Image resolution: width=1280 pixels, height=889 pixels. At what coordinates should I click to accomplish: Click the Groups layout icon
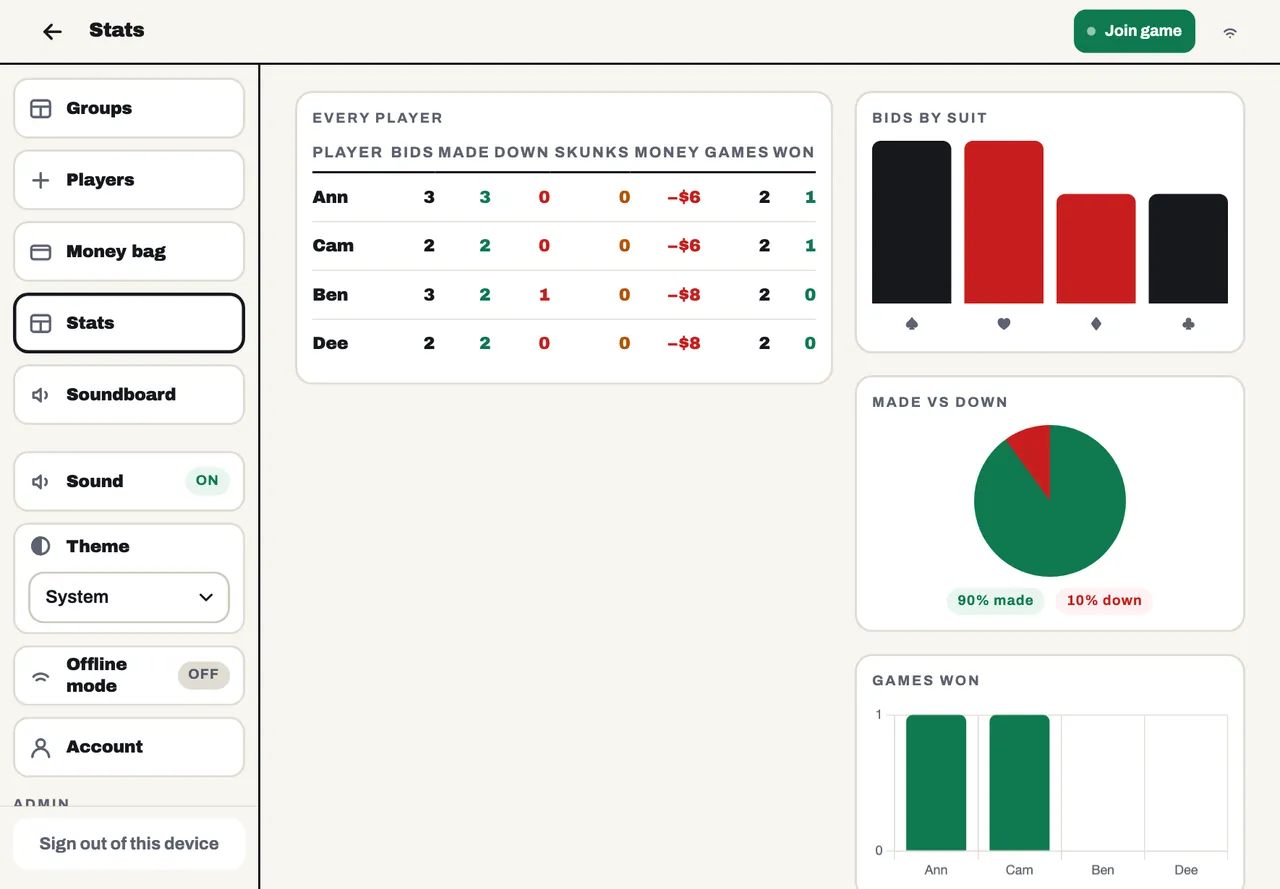pyautogui.click(x=41, y=109)
